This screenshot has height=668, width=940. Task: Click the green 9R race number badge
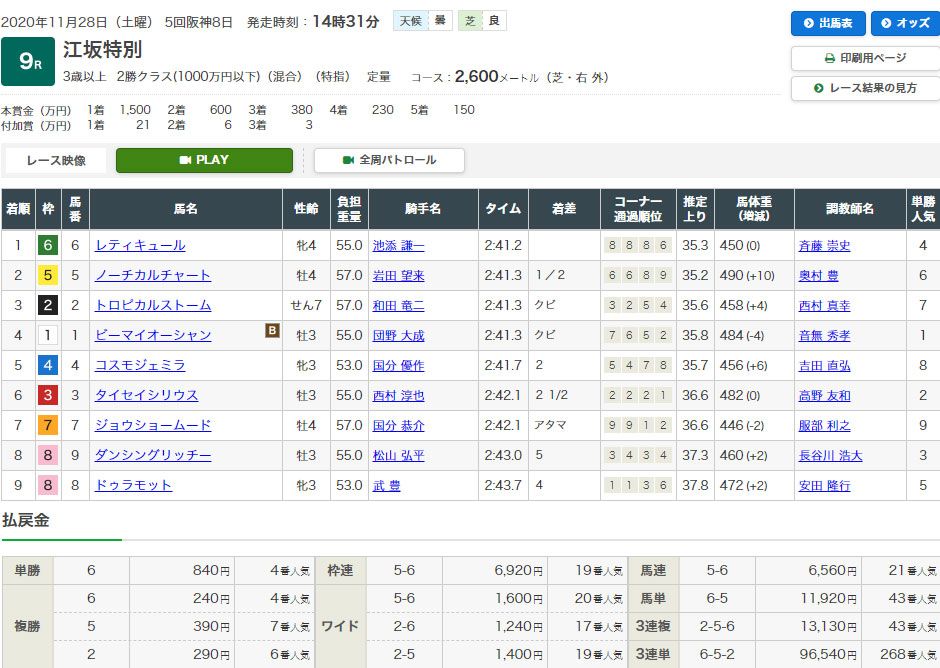(29, 61)
